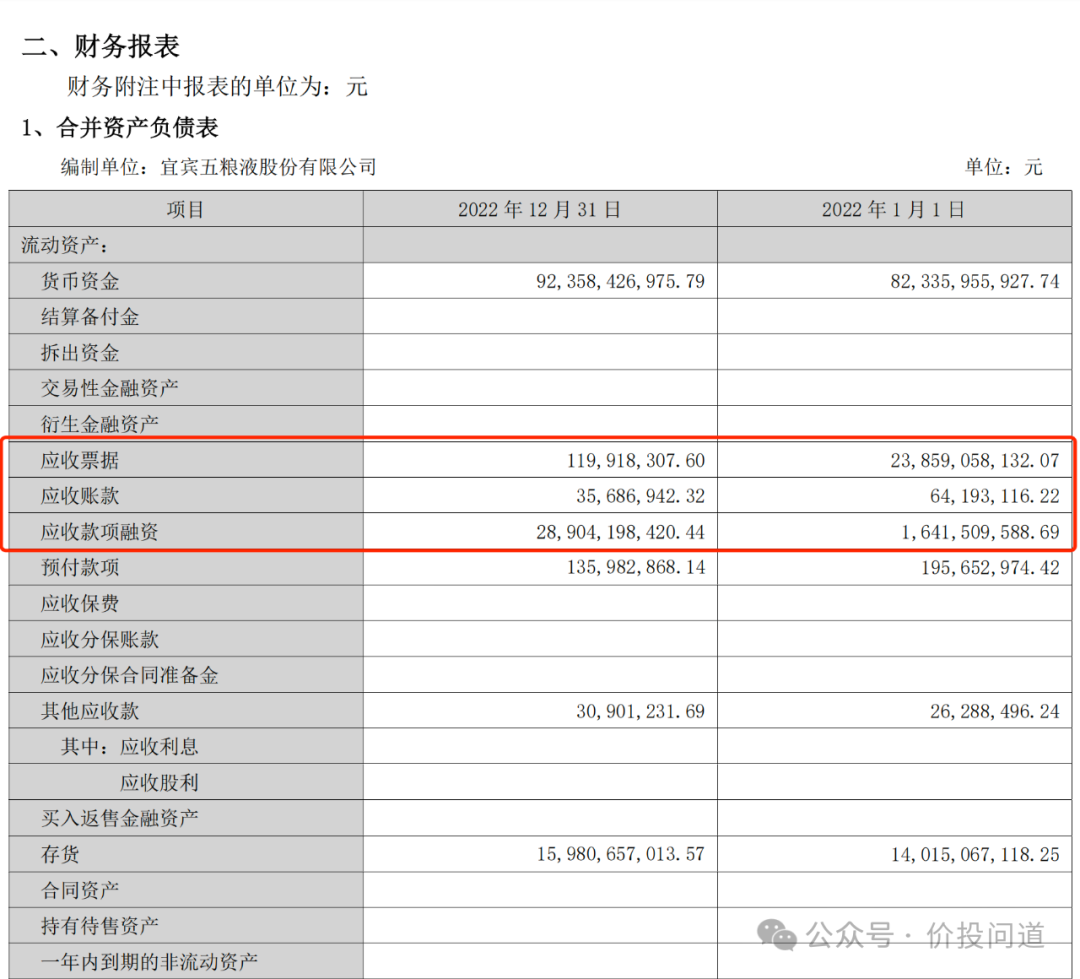
Task: Select value 64,193,116.22
Action: point(995,496)
